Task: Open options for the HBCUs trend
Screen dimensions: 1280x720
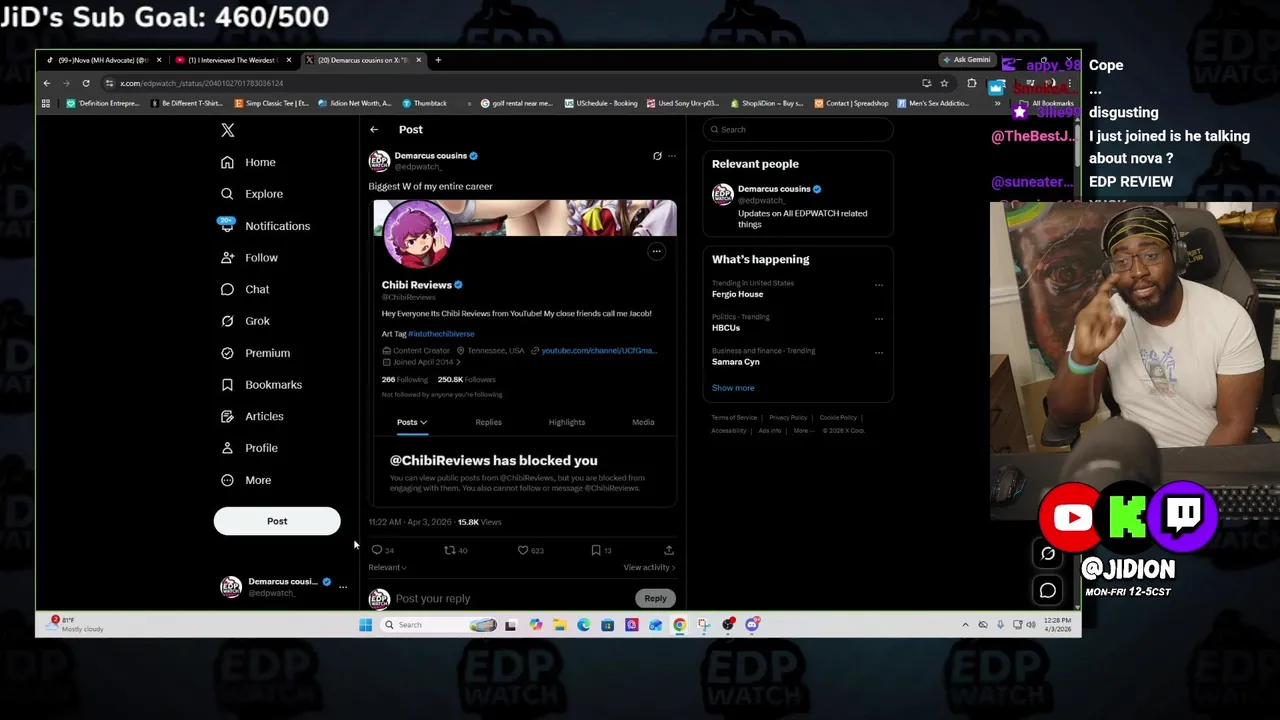Action: click(x=879, y=319)
